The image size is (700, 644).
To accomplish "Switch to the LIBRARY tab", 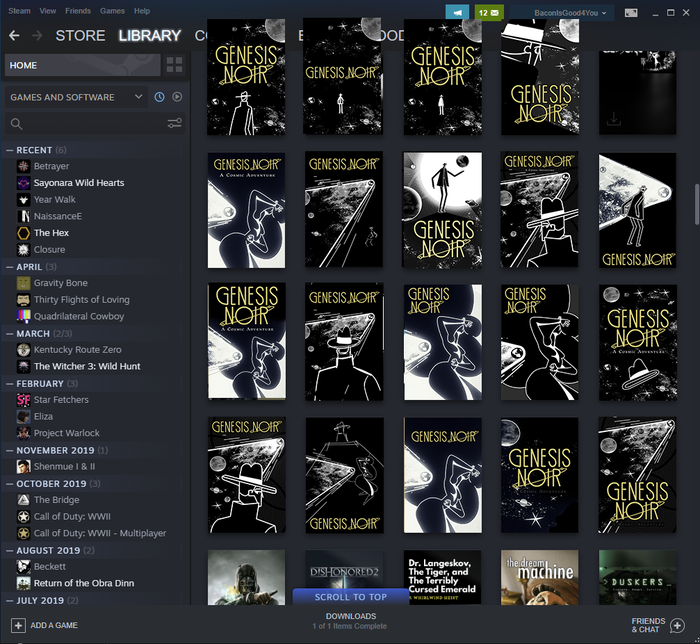I will (x=150, y=36).
